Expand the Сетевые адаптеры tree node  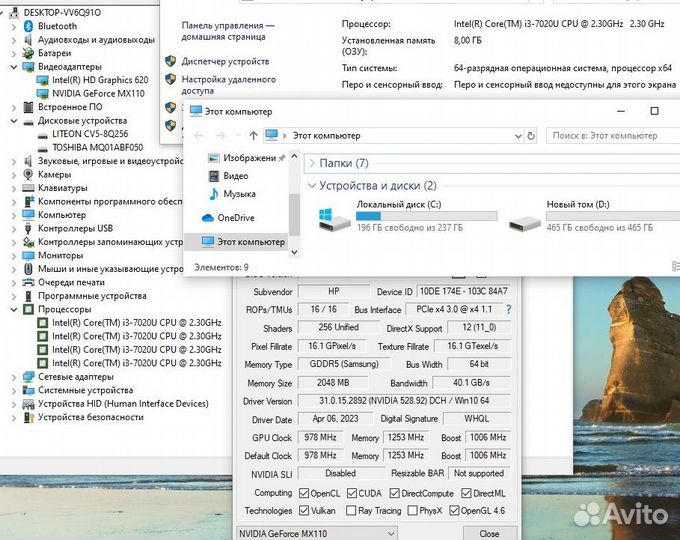coord(14,377)
